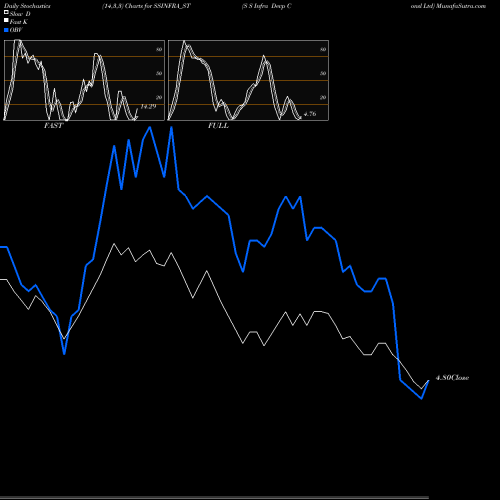Click the 4.76 value in FULL chart
The width and height of the screenshot is (500, 500).
pos(310,114)
